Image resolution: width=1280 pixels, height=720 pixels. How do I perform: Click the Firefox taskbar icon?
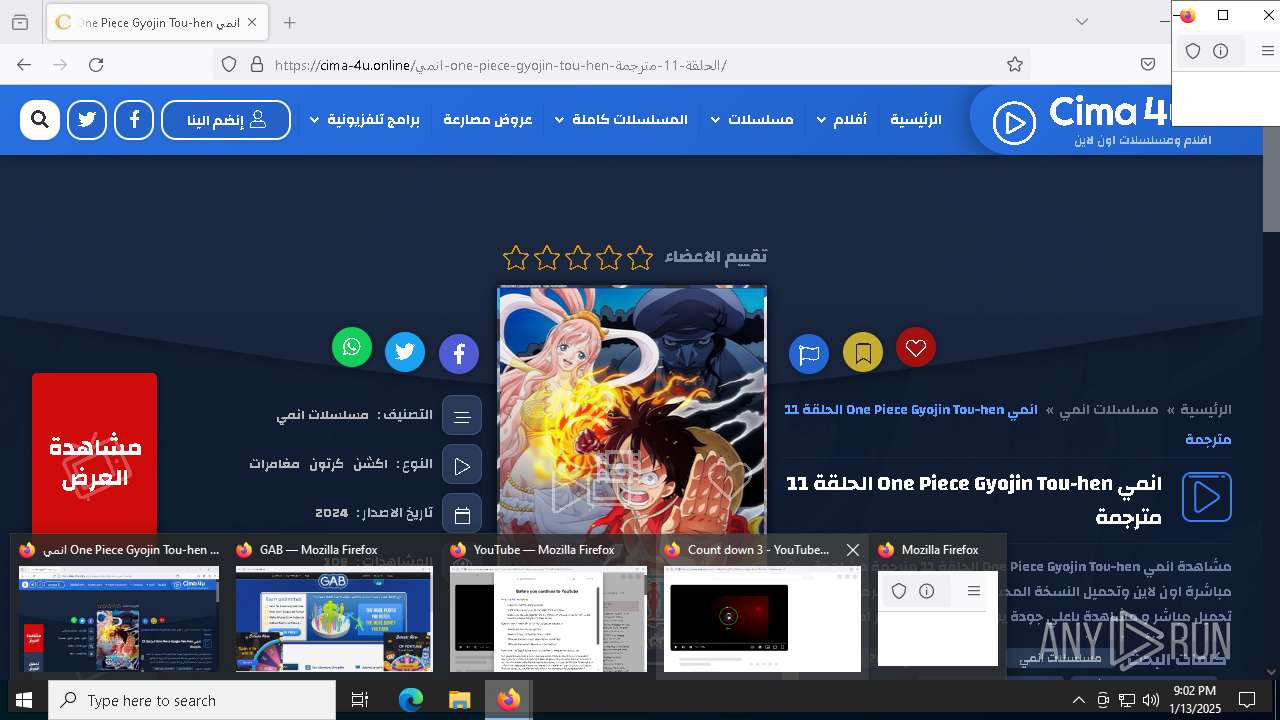click(x=508, y=700)
